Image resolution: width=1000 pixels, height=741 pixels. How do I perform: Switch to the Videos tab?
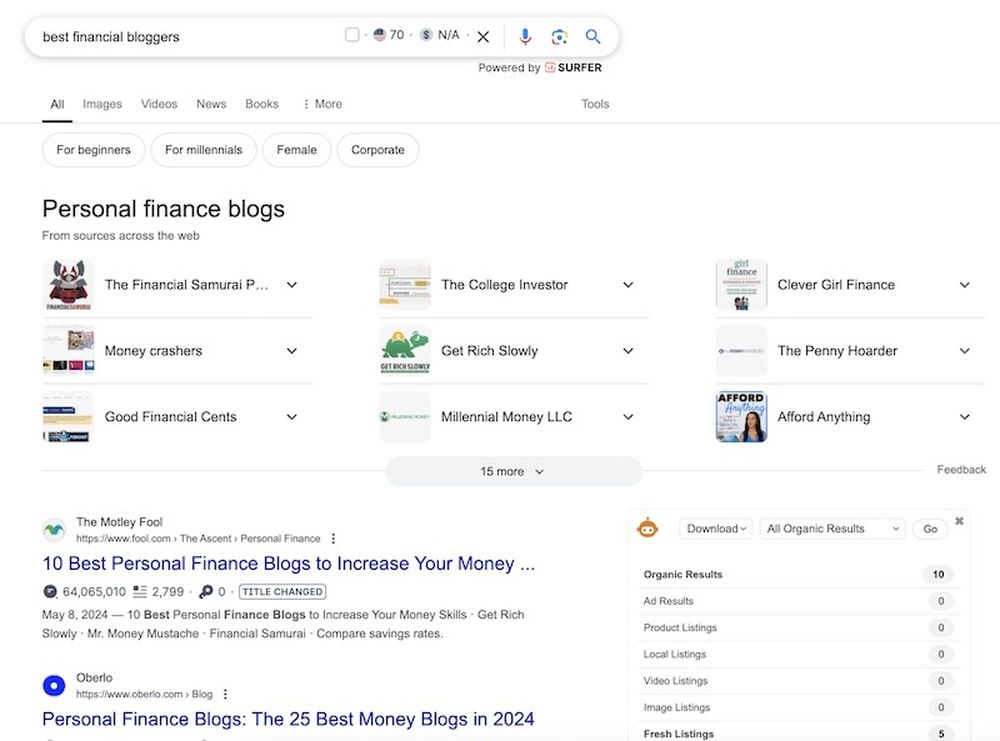[159, 104]
